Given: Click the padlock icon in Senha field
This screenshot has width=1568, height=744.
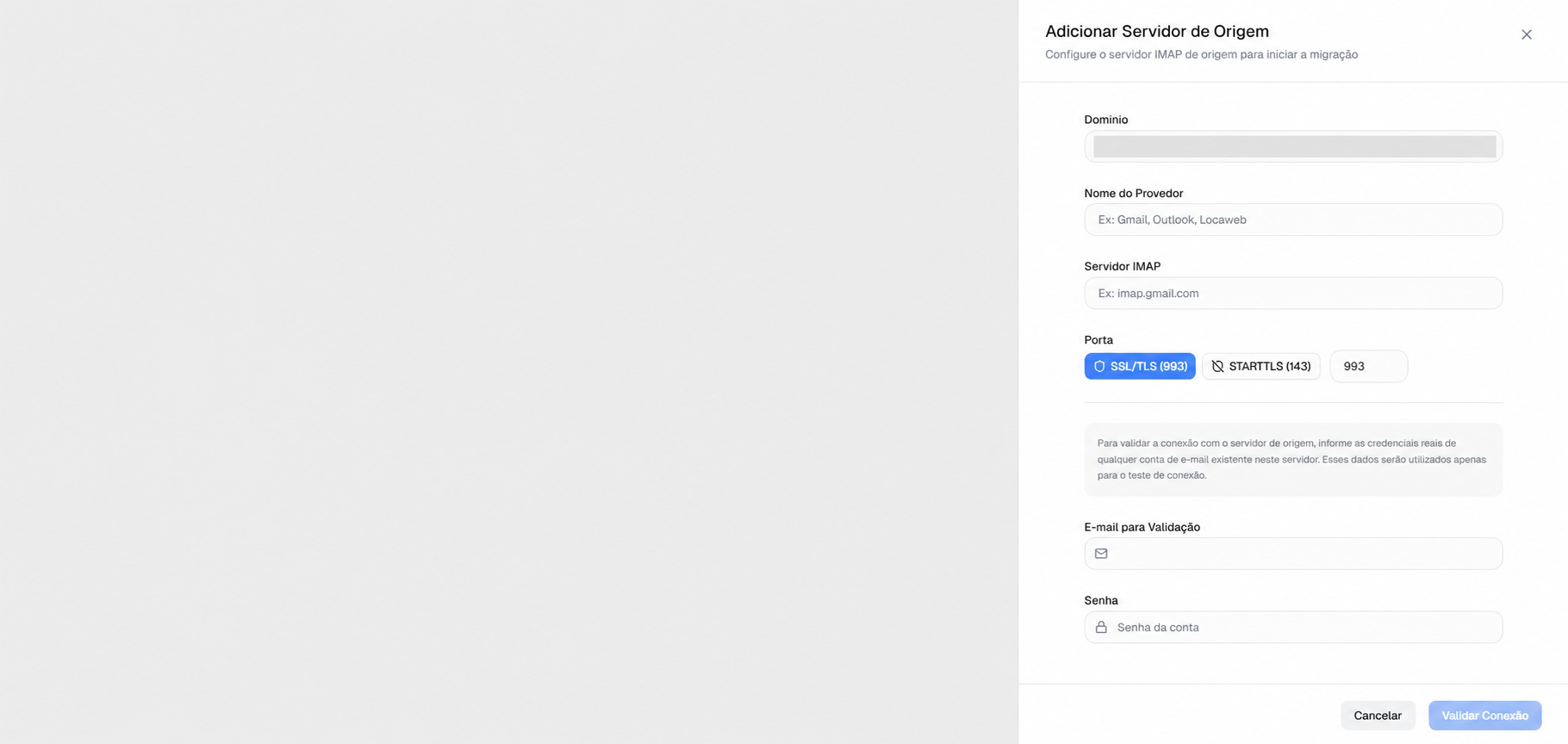Looking at the screenshot, I should tap(1101, 627).
